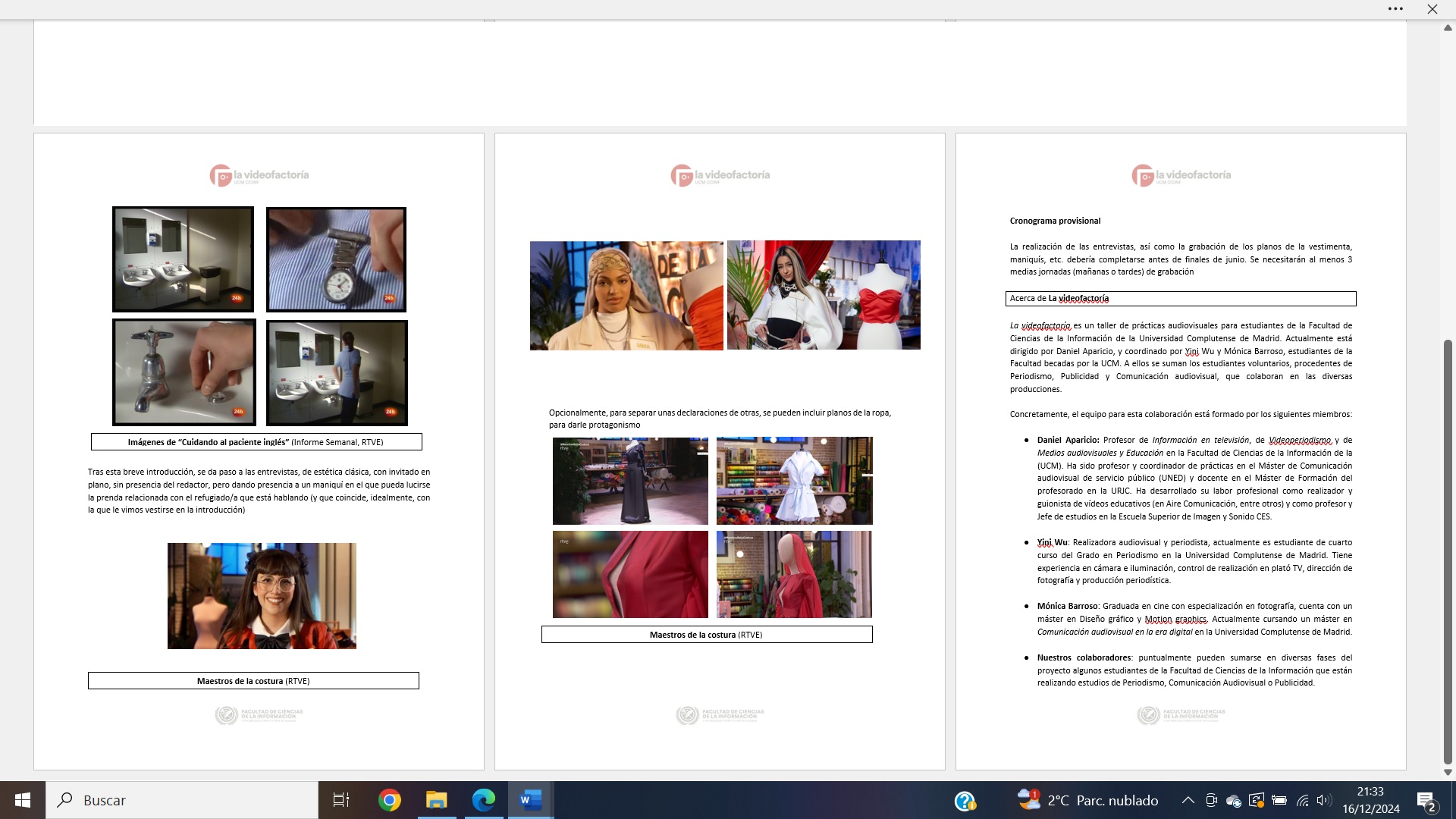The width and height of the screenshot is (1456, 819).
Task: Click the paragraph starting 'Tras esta breve introducción'
Action: pos(259,491)
